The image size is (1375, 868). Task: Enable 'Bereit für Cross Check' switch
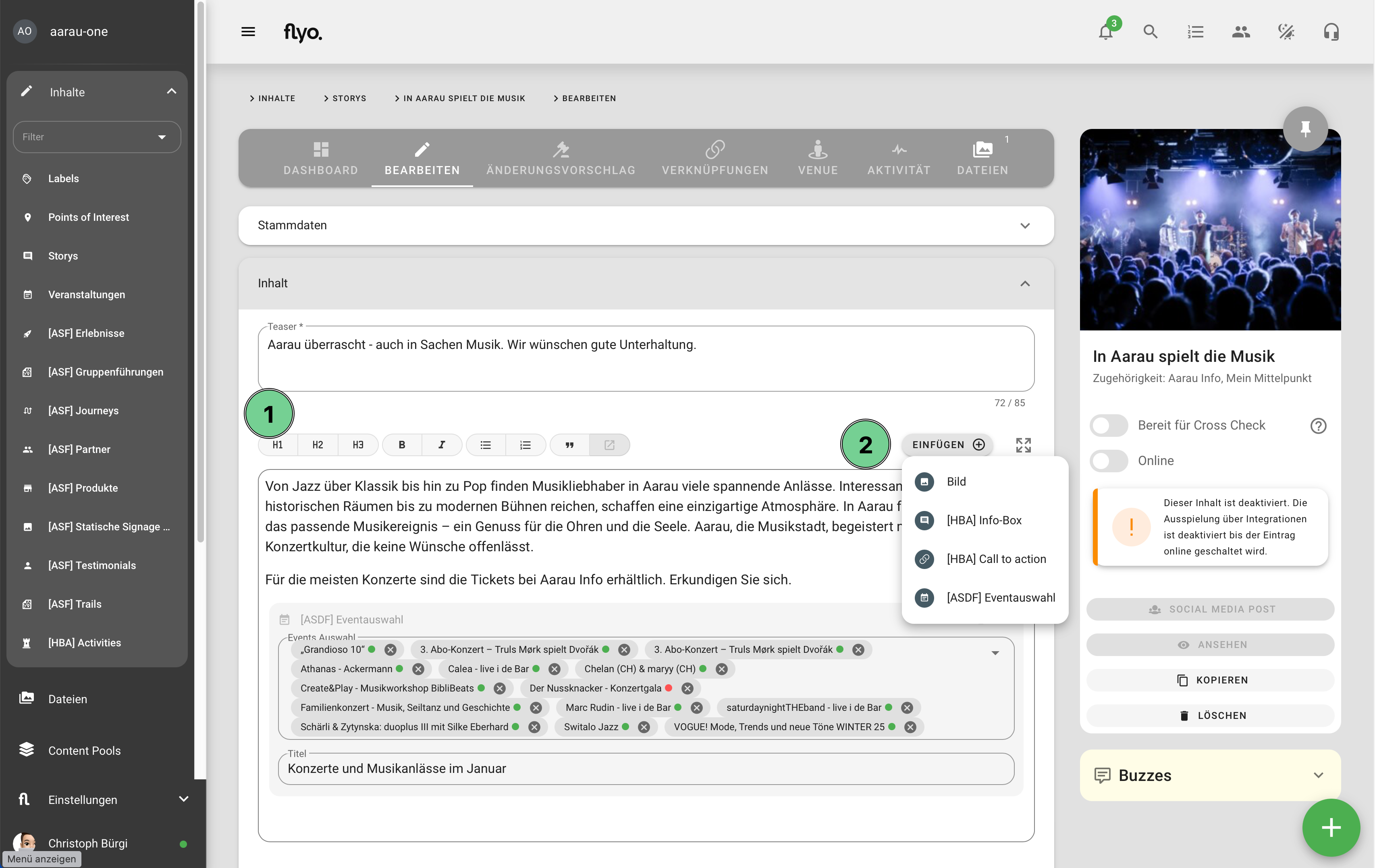point(1108,426)
